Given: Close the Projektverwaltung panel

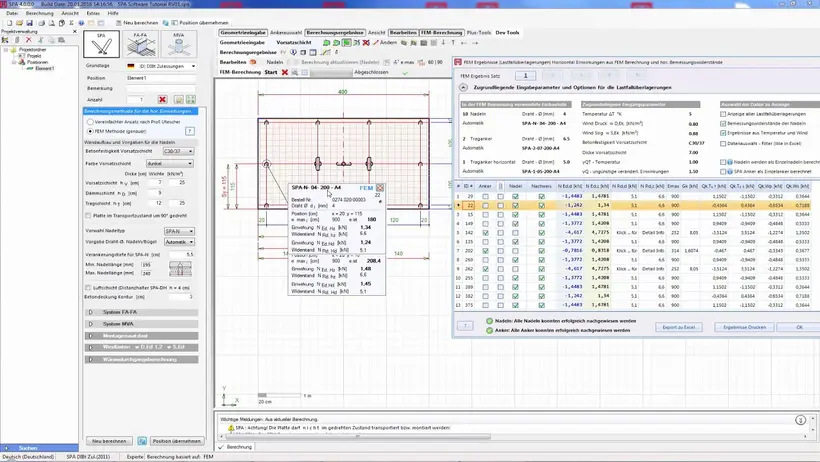Looking at the screenshot, I should 74,31.
